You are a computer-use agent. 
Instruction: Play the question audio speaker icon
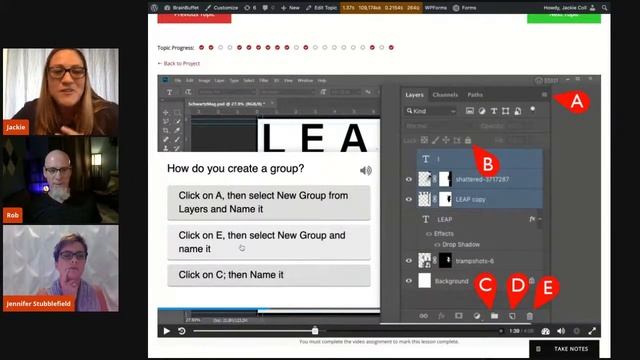click(366, 170)
